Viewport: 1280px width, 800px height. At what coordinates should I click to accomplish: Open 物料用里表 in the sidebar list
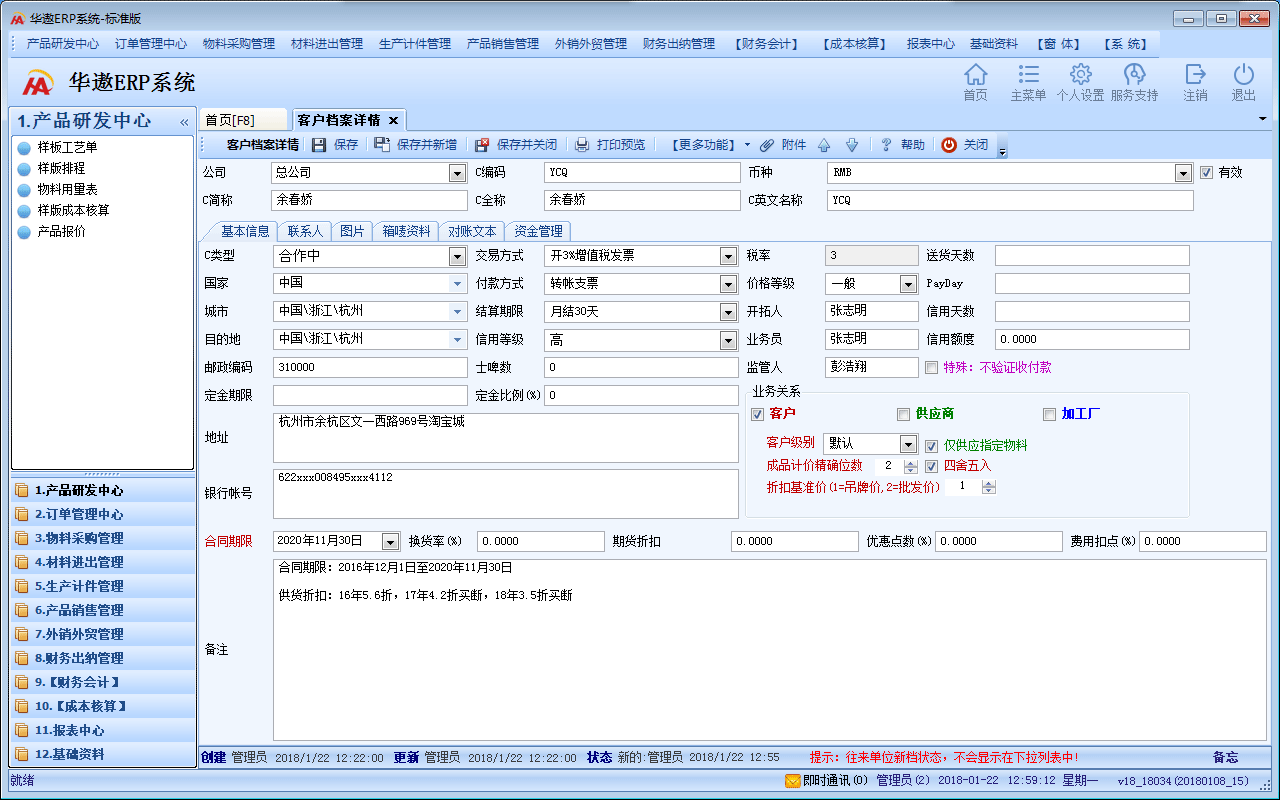67,189
